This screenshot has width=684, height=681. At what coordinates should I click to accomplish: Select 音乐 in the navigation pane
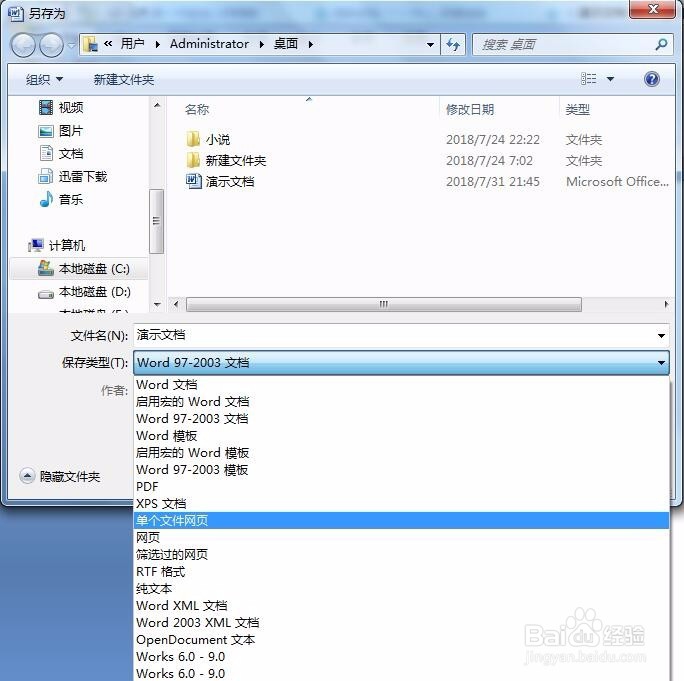pyautogui.click(x=61, y=199)
